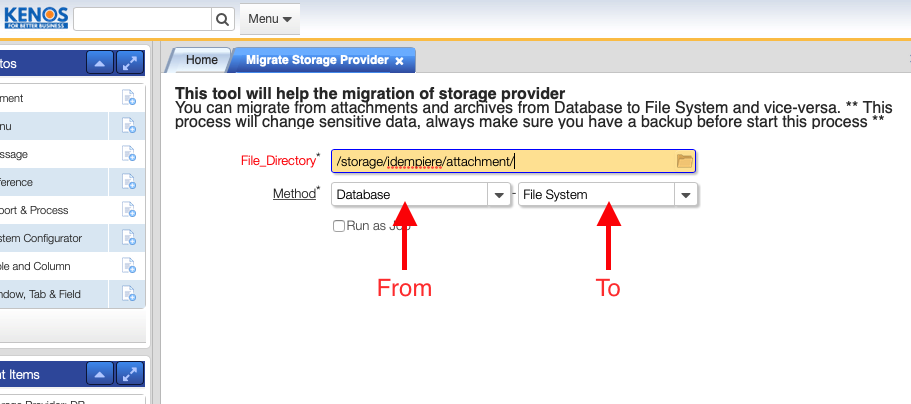The width and height of the screenshot is (911, 404).
Task: Maximize the Recent Items panel
Action: (130, 374)
